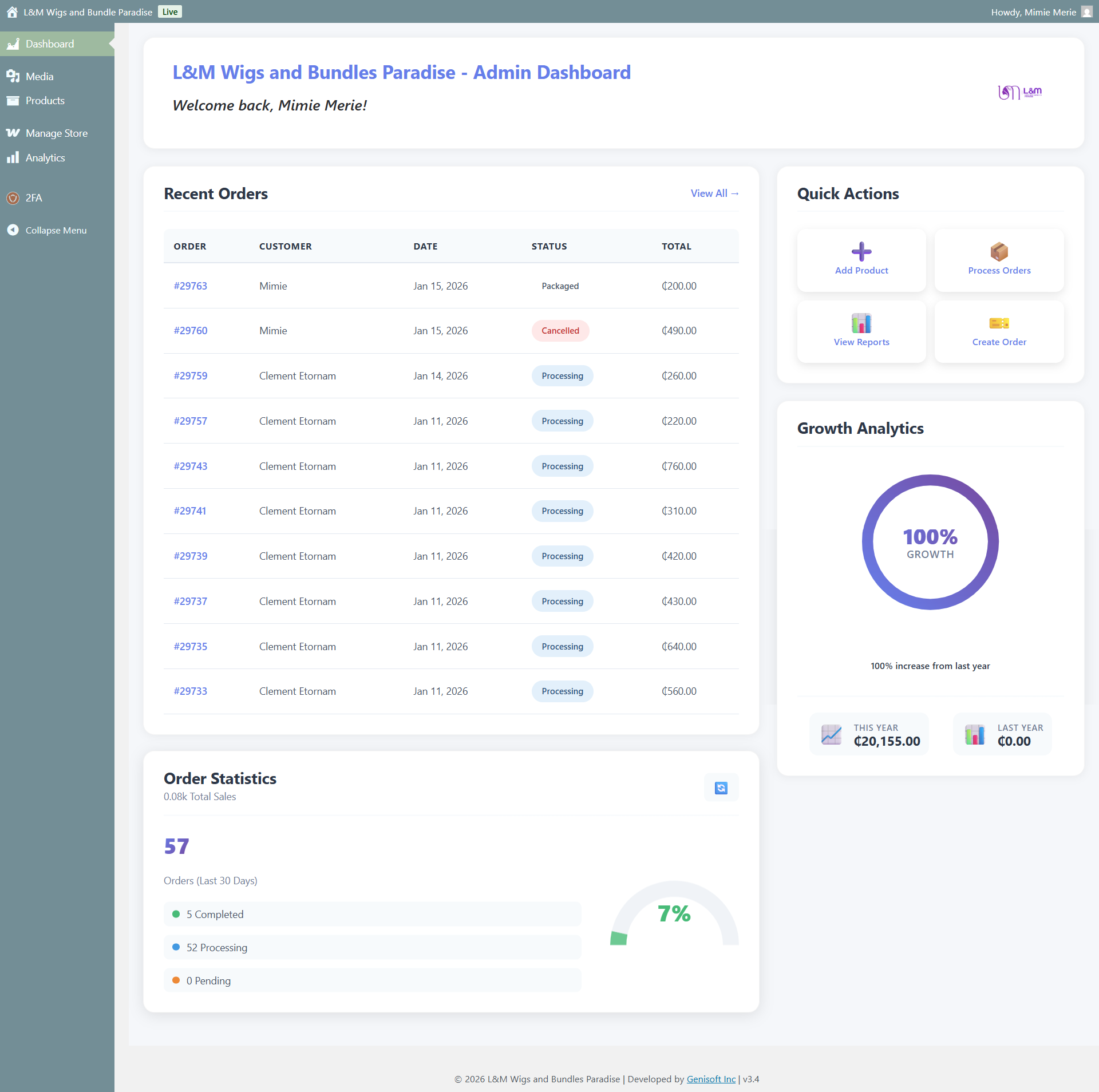Viewport: 1099px width, 1092px height.
Task: Click the refresh icon in Order Statistics
Action: 721,788
